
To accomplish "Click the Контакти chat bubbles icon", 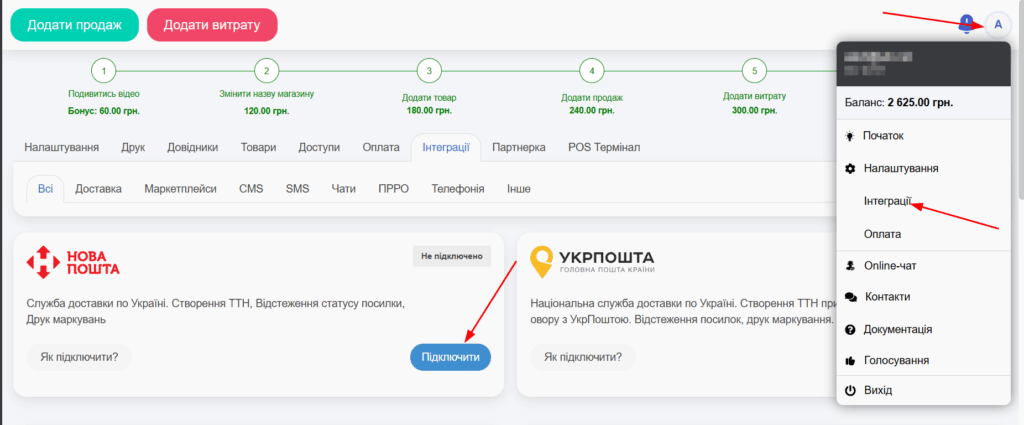I will tap(850, 297).
